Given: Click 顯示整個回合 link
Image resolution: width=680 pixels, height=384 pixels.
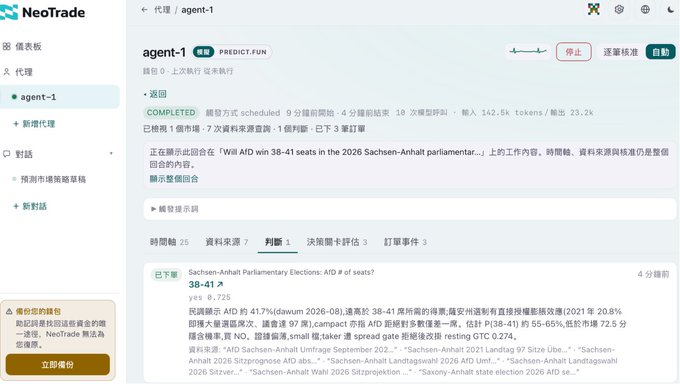Looking at the screenshot, I should point(174,179).
